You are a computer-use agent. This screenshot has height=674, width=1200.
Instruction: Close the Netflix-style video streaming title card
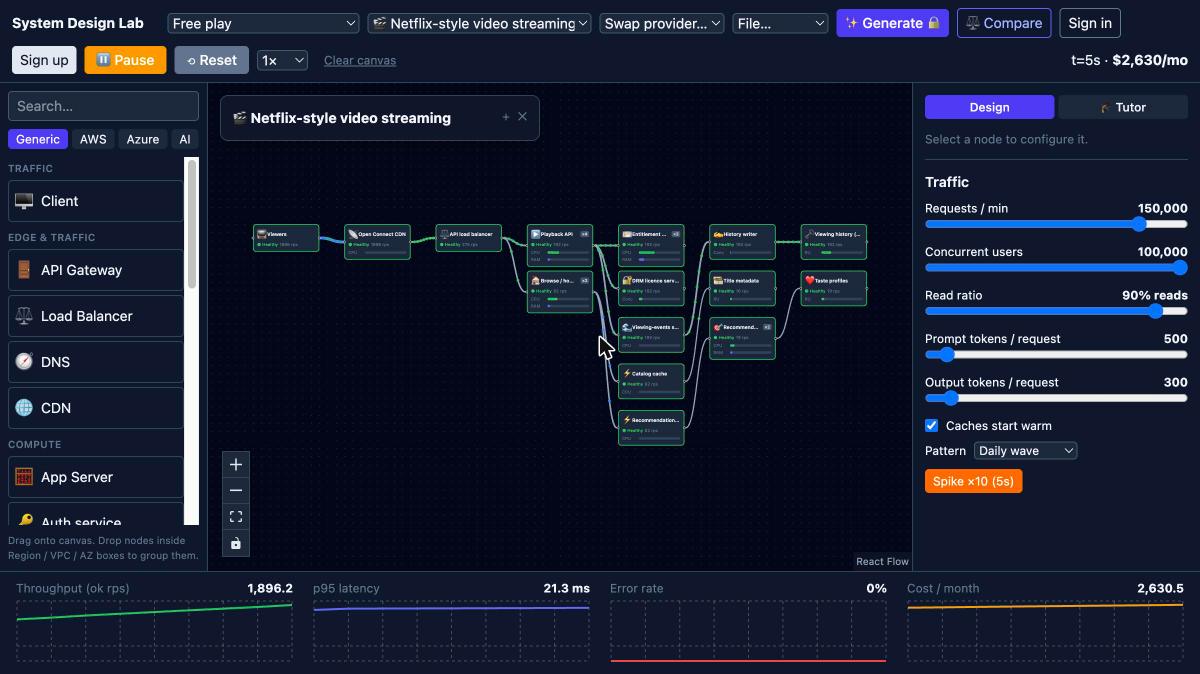(x=522, y=117)
